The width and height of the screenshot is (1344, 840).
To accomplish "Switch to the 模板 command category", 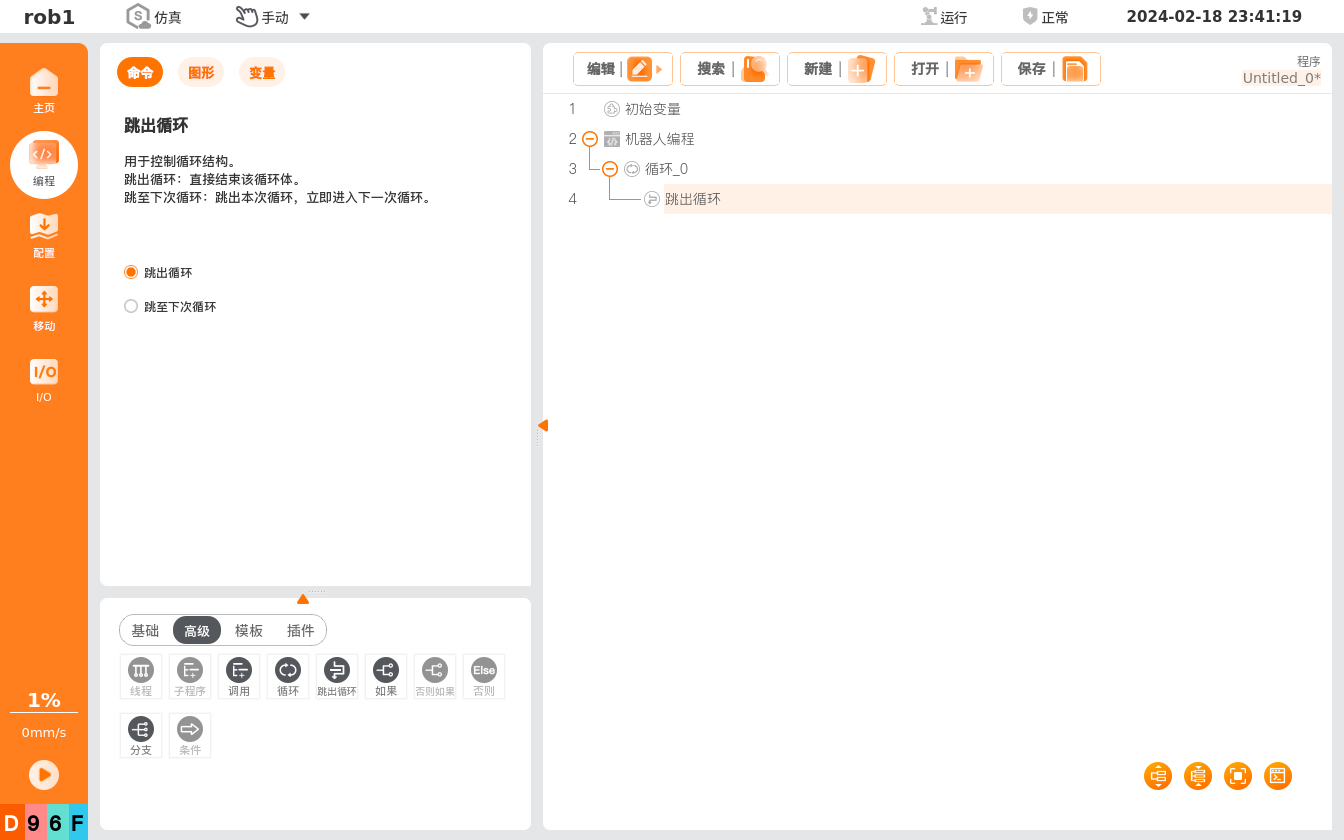I will (249, 631).
